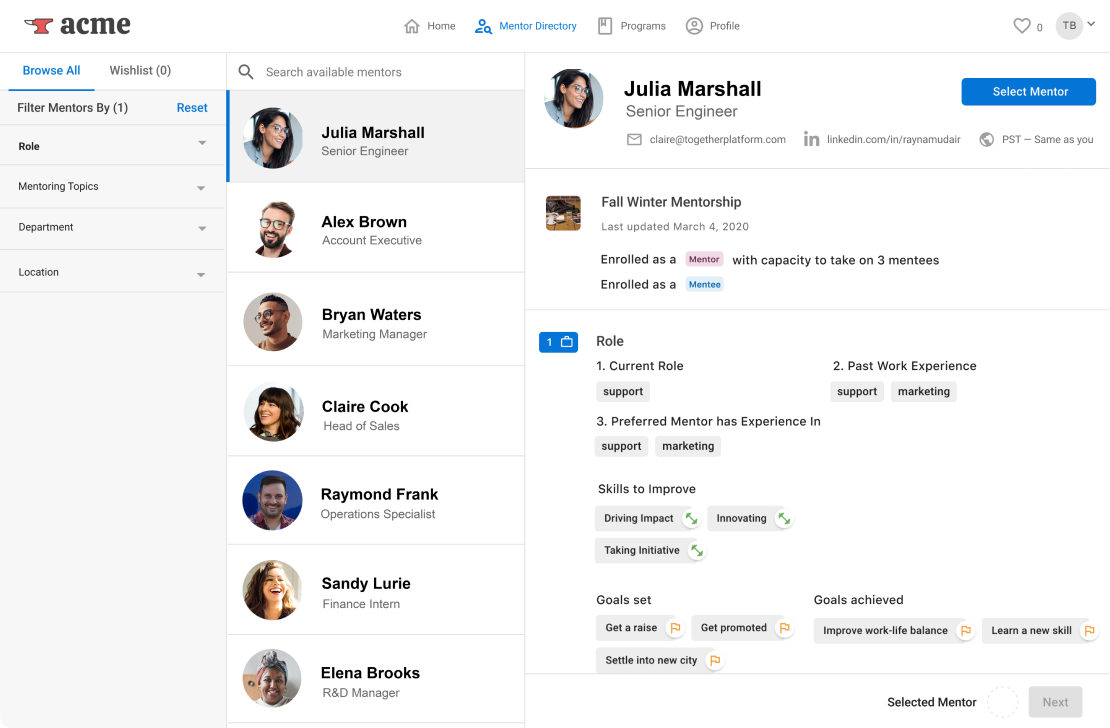Open Julia's LinkedIn via the LinkedIn icon
This screenshot has height=728, width=1110.
[811, 140]
